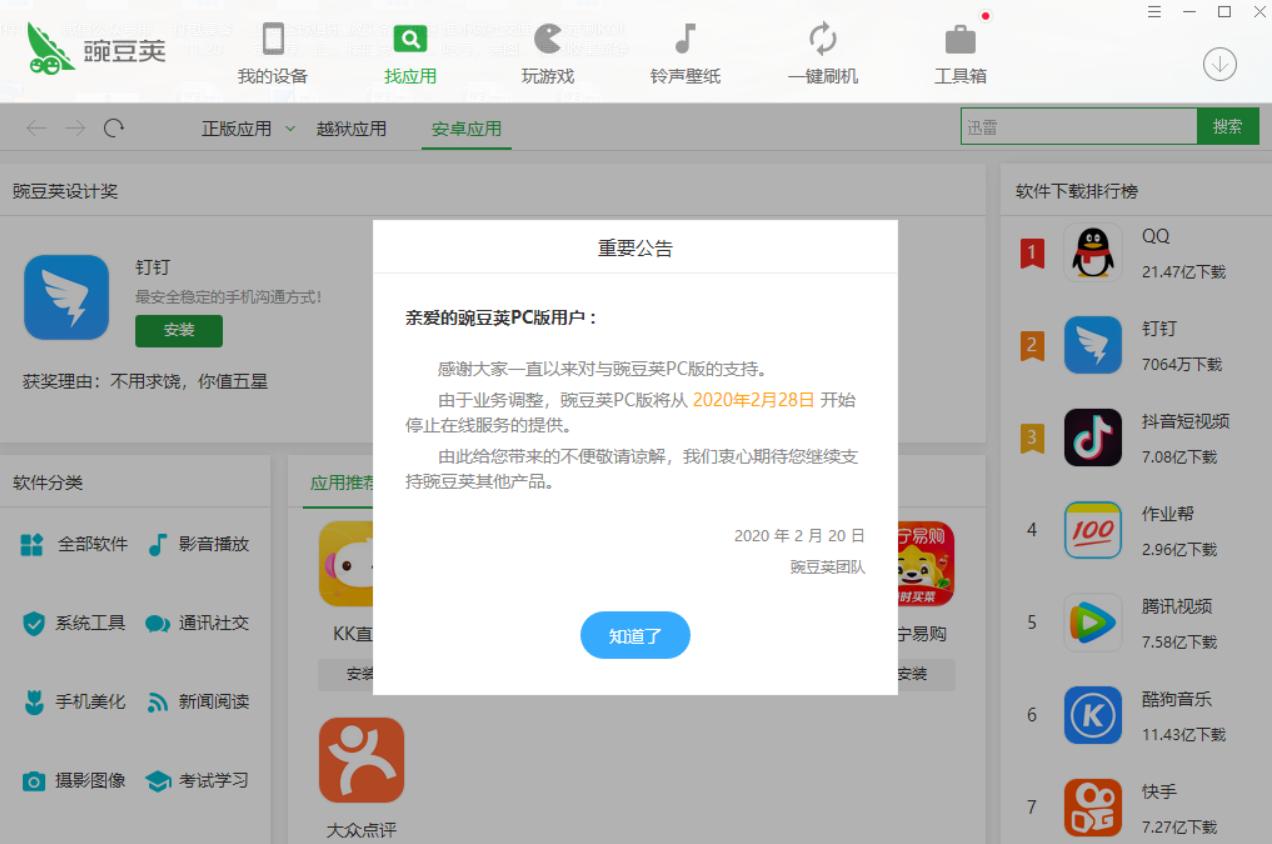Click inside the search input field
The height and width of the screenshot is (844, 1272).
click(1080, 128)
